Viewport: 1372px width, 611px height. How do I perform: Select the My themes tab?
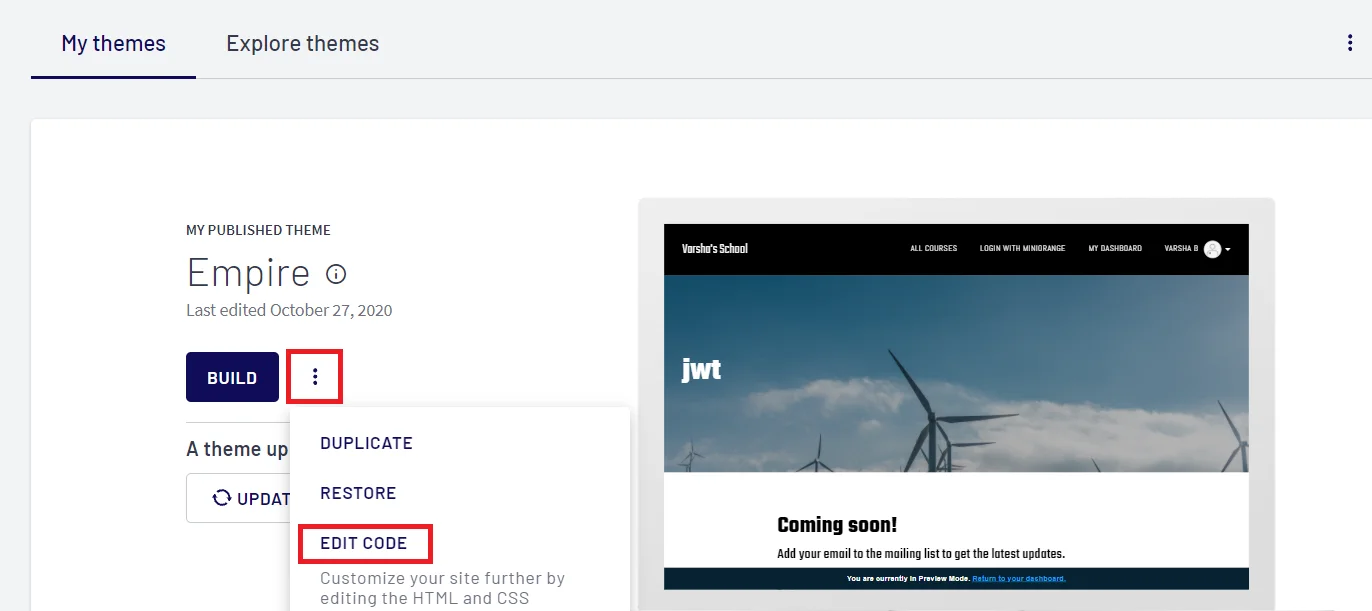(x=113, y=43)
